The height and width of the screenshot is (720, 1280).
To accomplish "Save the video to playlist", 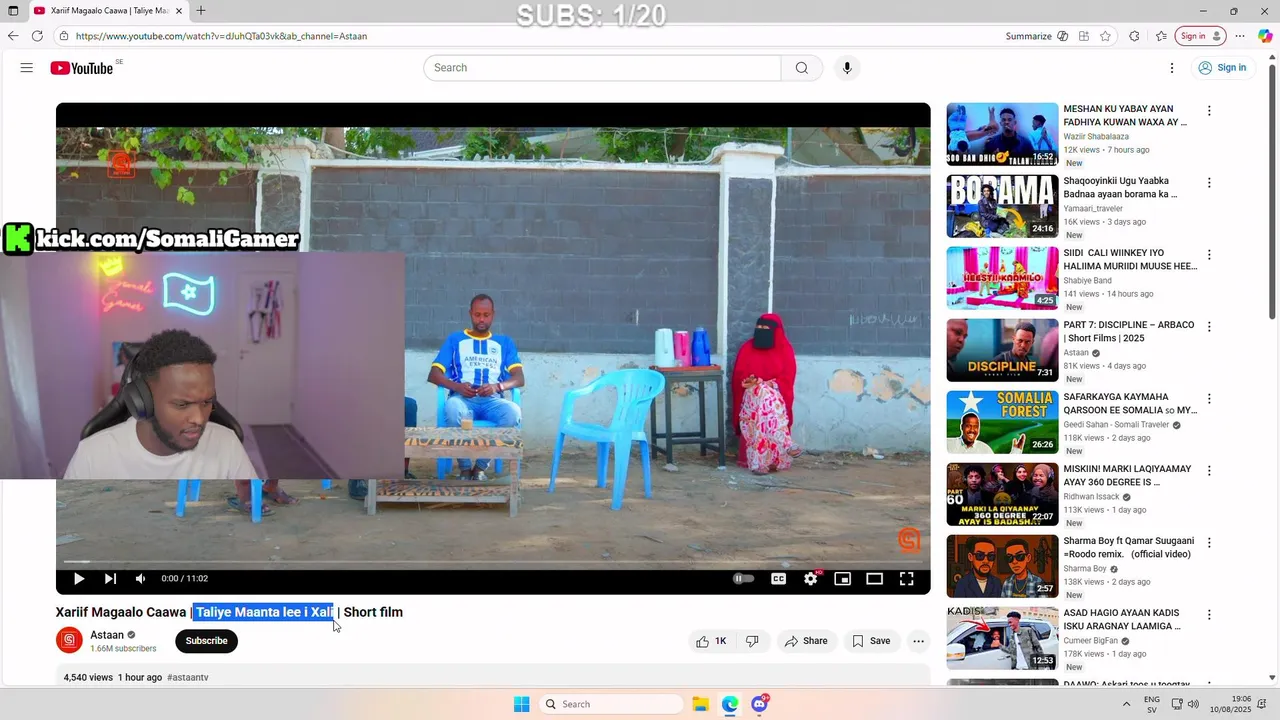I will click(871, 641).
